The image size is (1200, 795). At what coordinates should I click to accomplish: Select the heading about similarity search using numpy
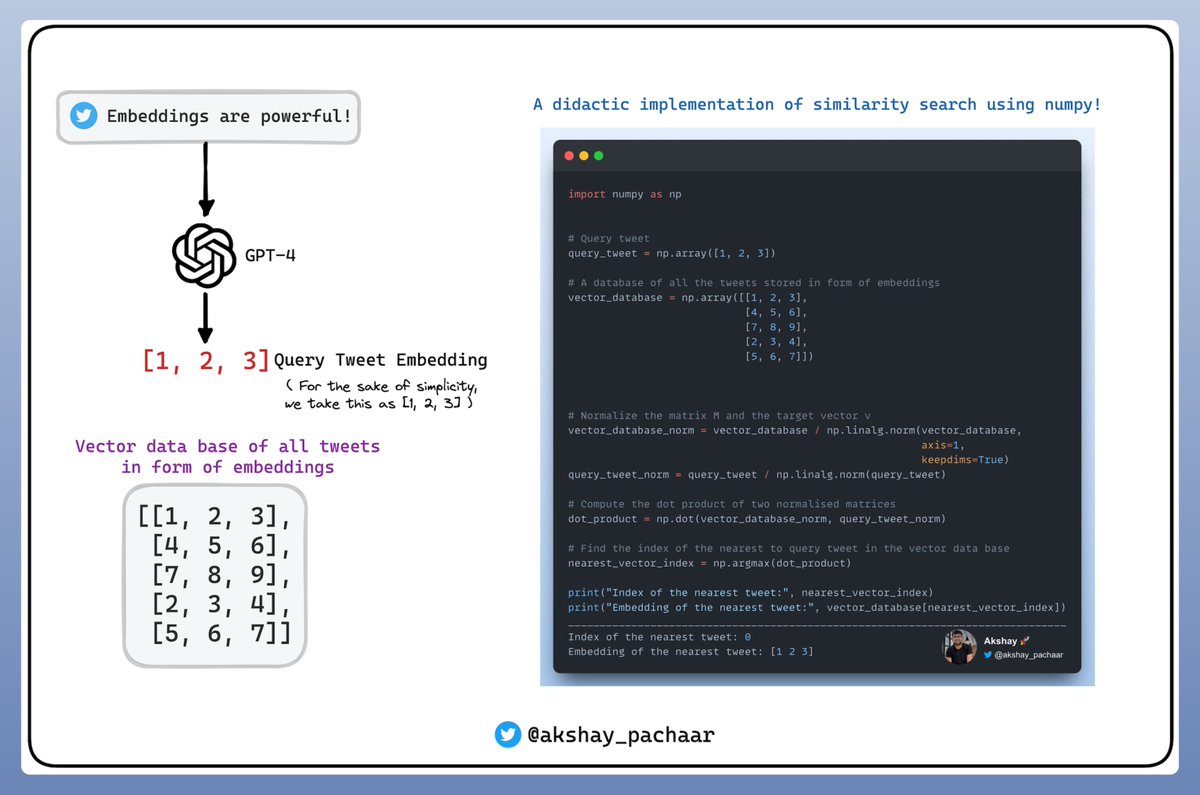[816, 104]
